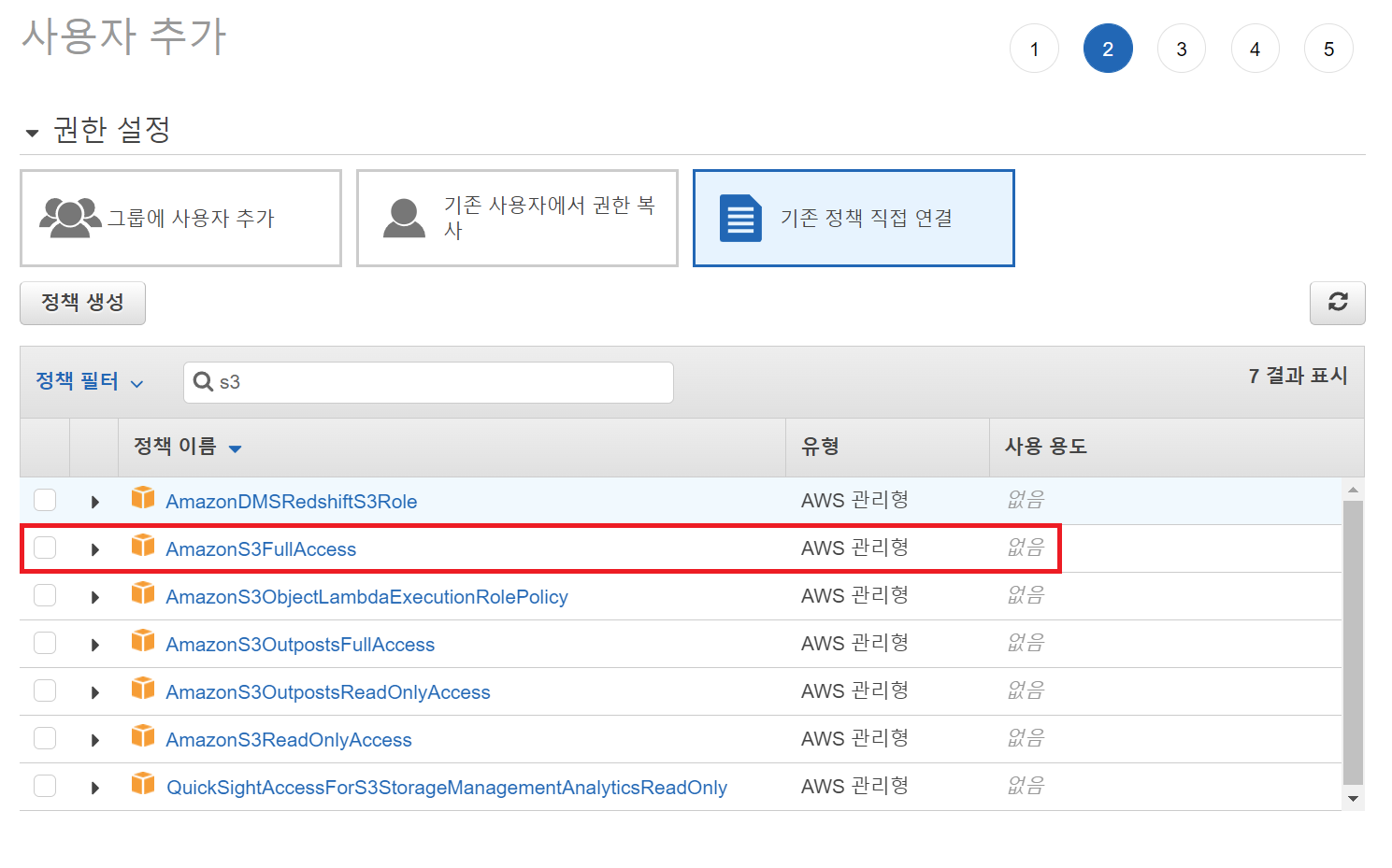The image size is (1392, 868).
Task: Jump to wizard step 4
Action: 1256,49
